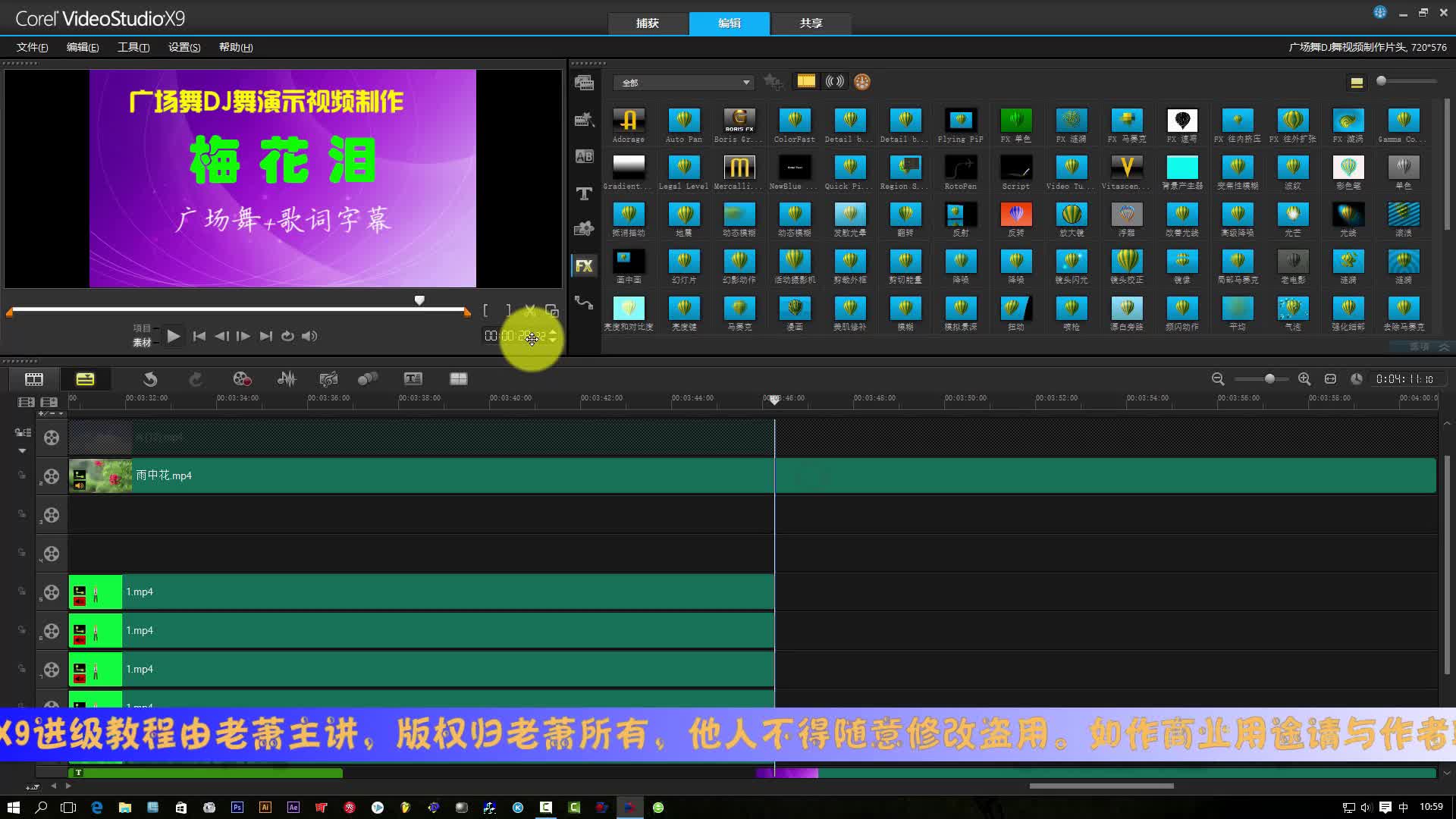Click the Record/Capture option toolbar icon
1456x819 pixels.
click(x=242, y=378)
